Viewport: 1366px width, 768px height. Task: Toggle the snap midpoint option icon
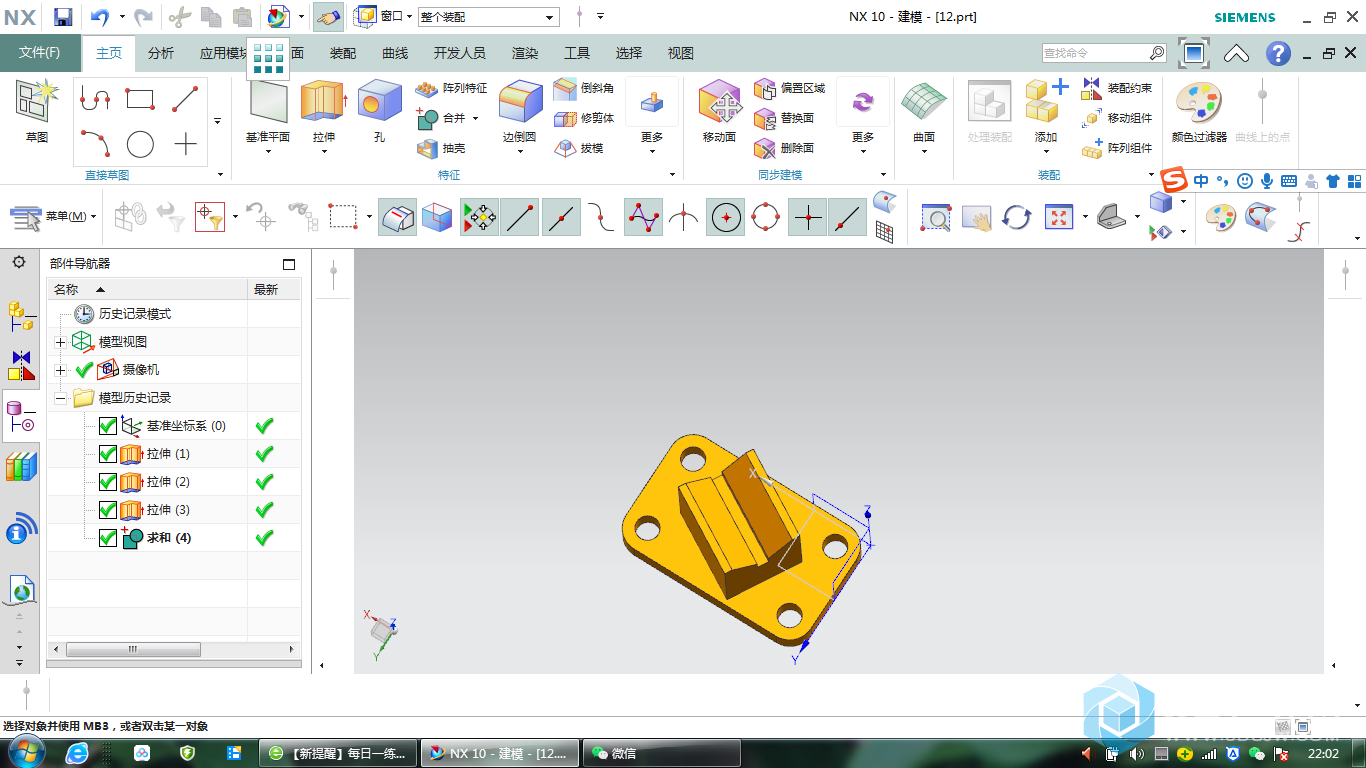(561, 217)
